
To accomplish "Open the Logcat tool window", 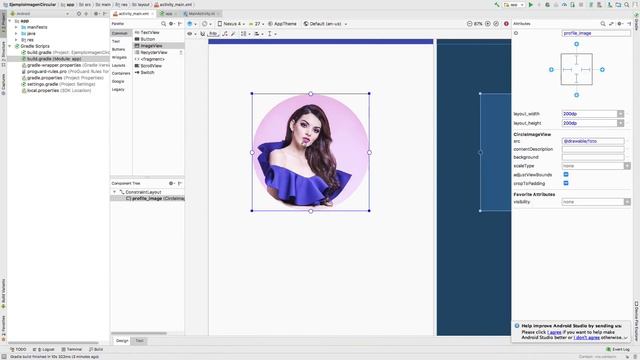I will [x=43, y=349].
